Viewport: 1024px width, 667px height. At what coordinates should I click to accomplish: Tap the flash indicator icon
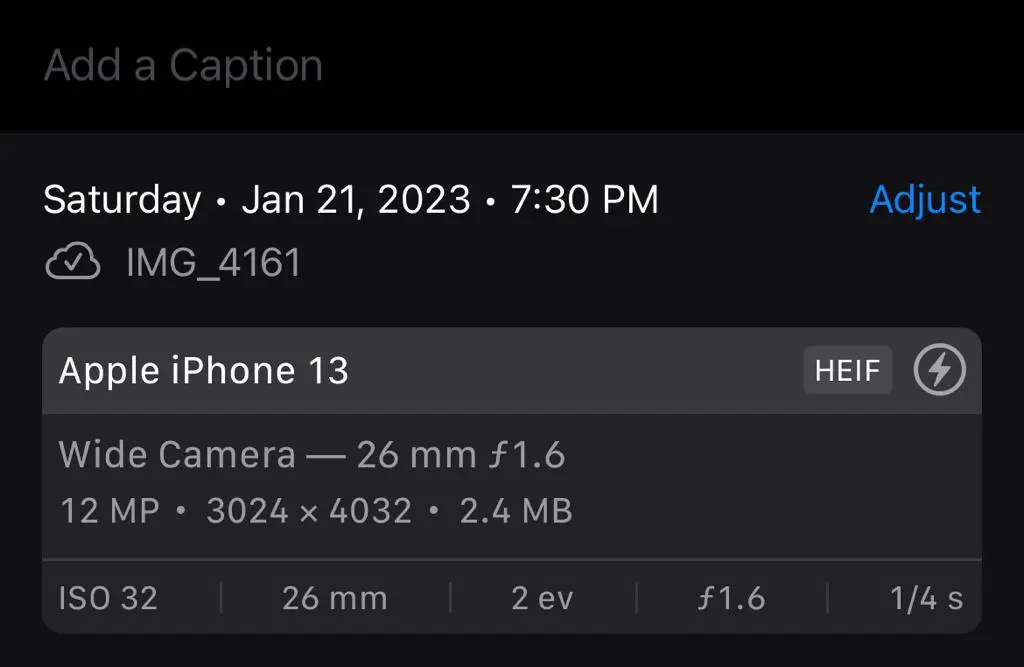940,371
